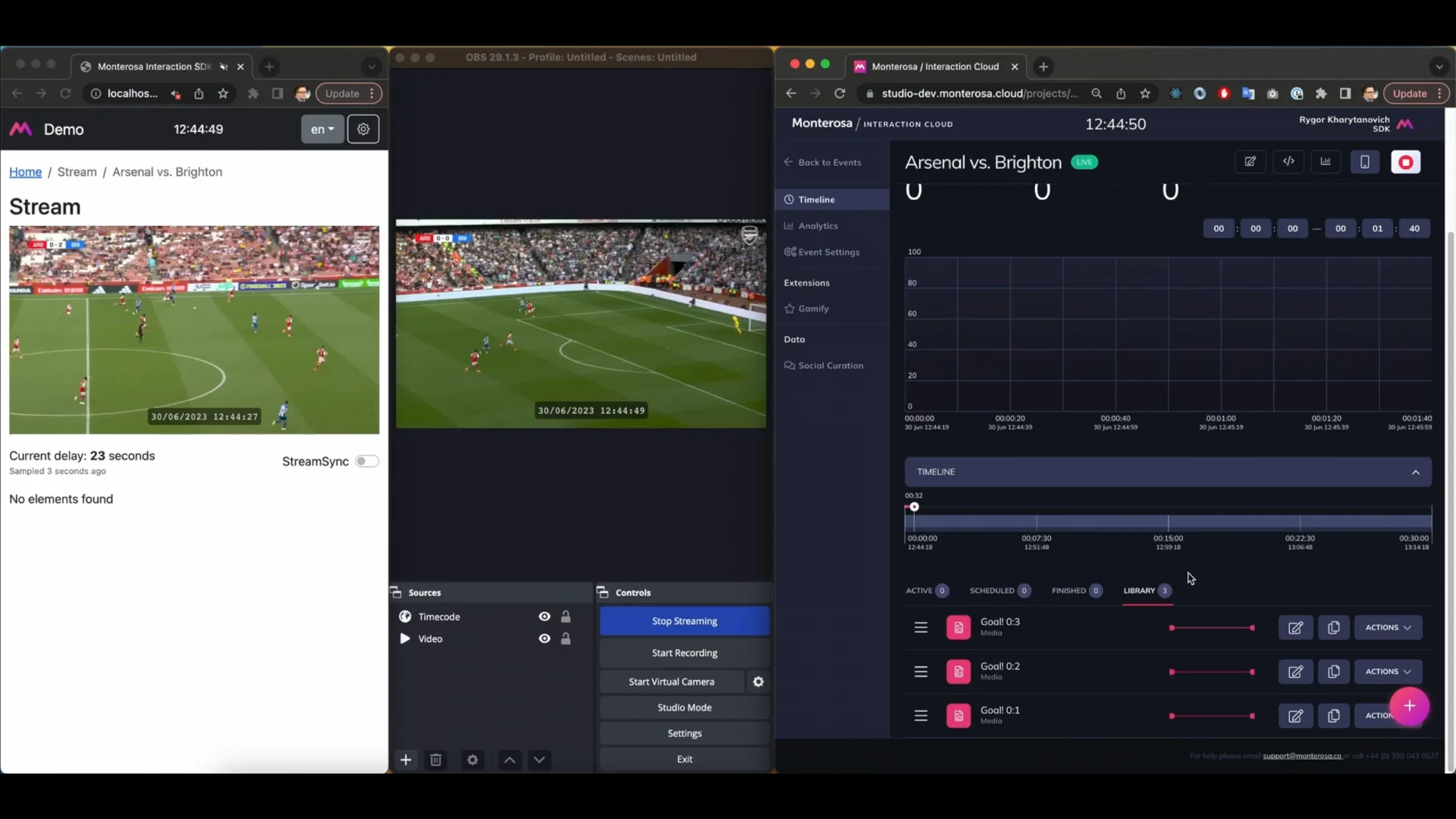Screen dimensions: 1456x819
Task: Lock the Timecode source in OBS
Action: 566,617
